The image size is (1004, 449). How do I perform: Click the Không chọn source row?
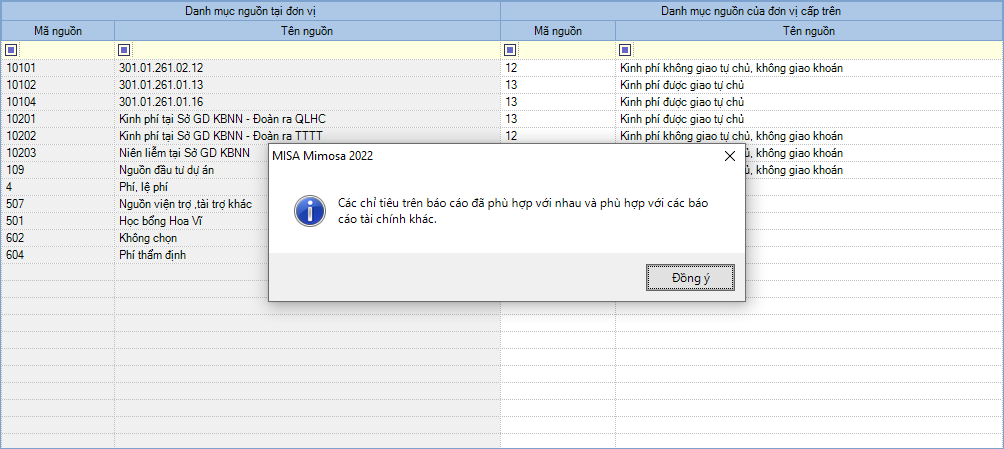pyautogui.click(x=147, y=238)
